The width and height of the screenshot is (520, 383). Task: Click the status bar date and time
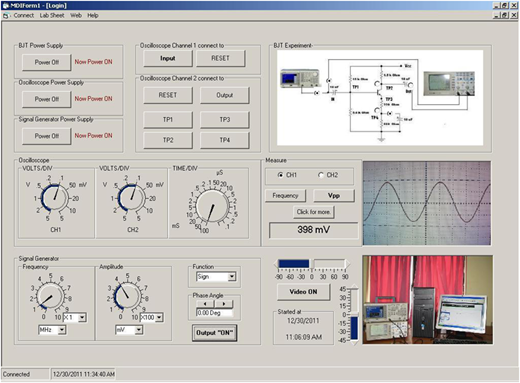pos(84,374)
